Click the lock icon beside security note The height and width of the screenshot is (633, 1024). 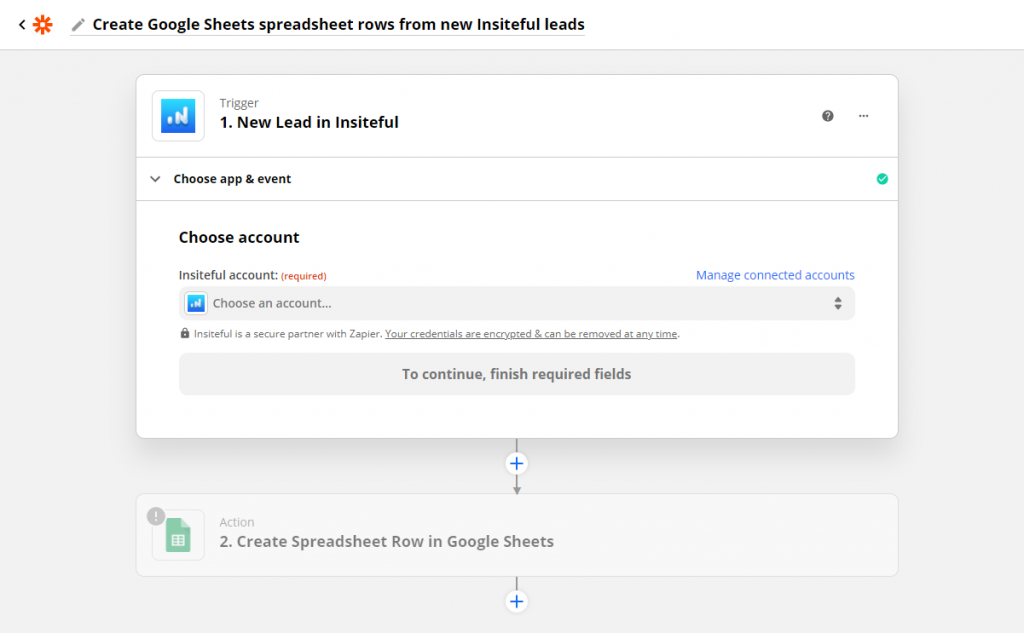point(185,333)
